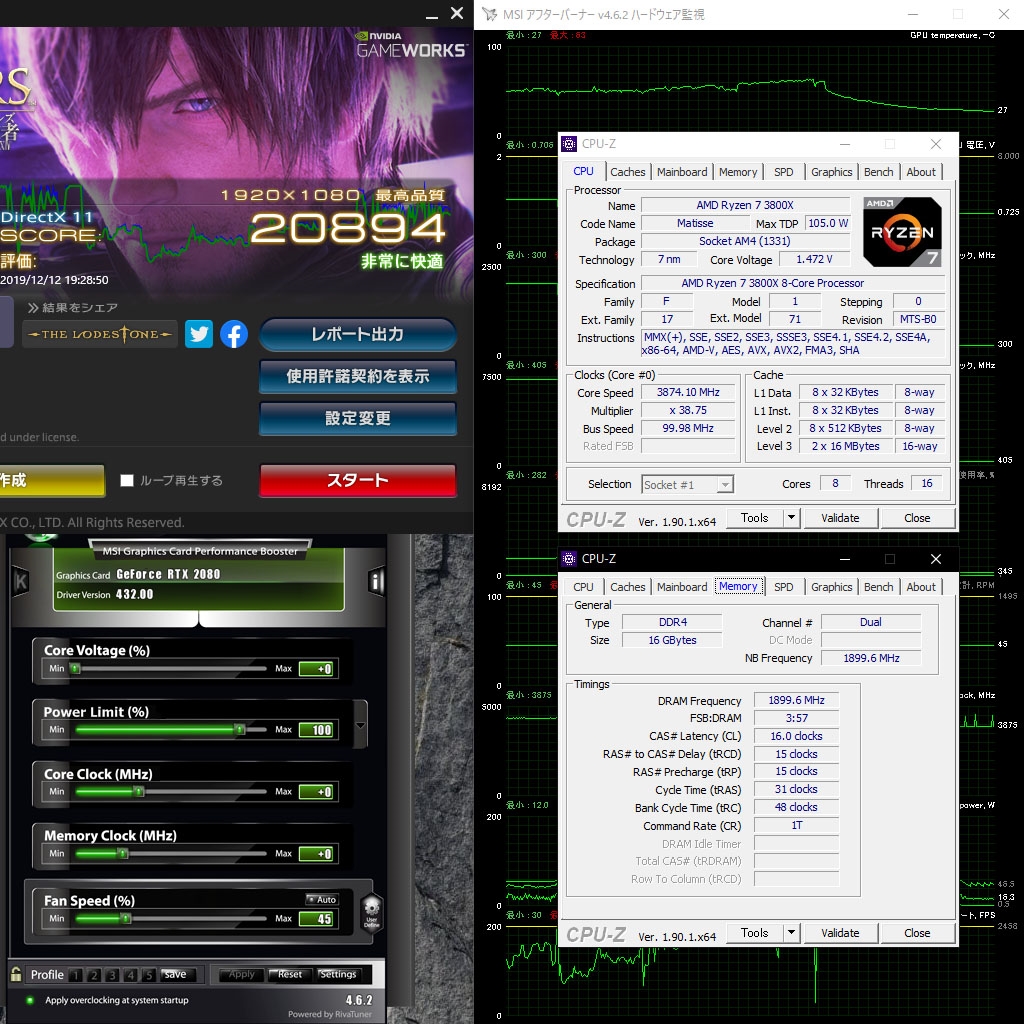1024x1024 pixels.
Task: Select Afterburner profile slot 3
Action: (x=112, y=975)
